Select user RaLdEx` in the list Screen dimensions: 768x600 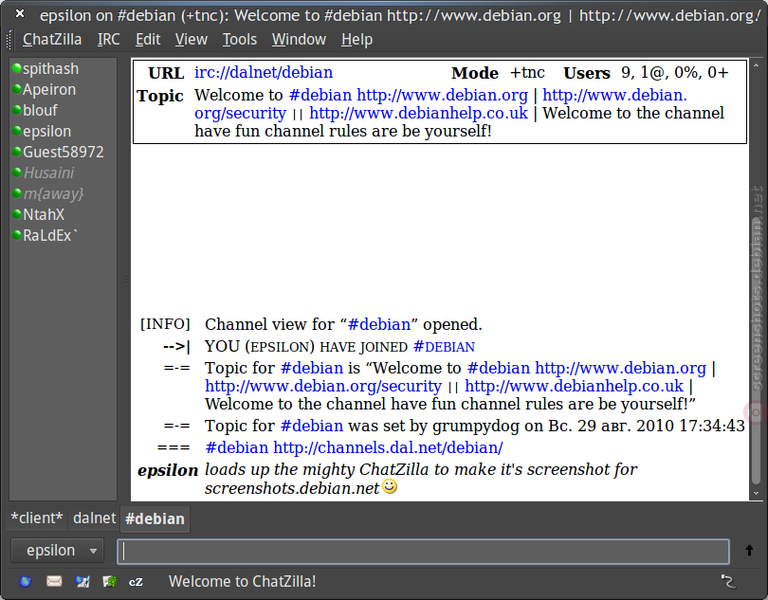[63, 235]
